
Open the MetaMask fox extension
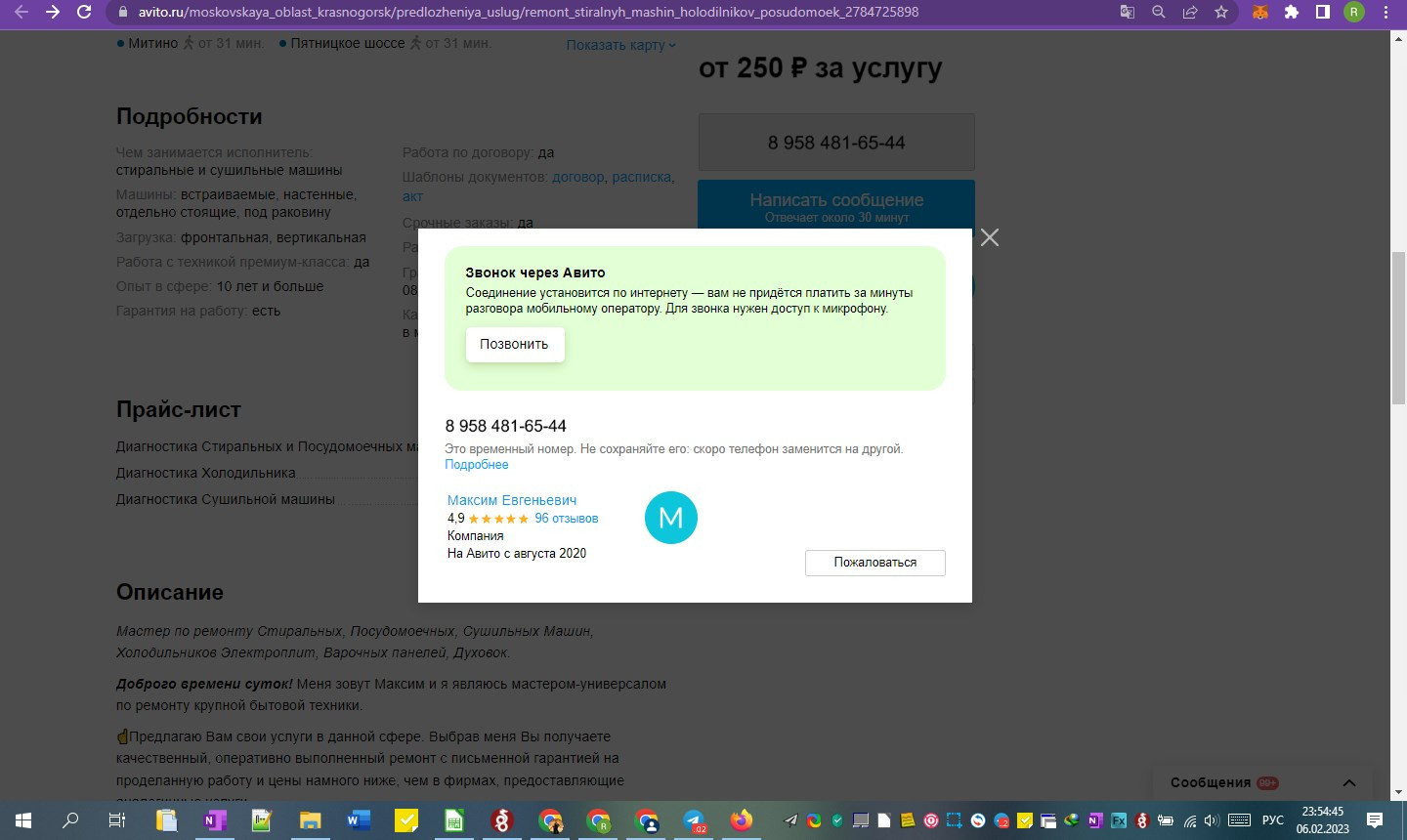pos(1260,12)
